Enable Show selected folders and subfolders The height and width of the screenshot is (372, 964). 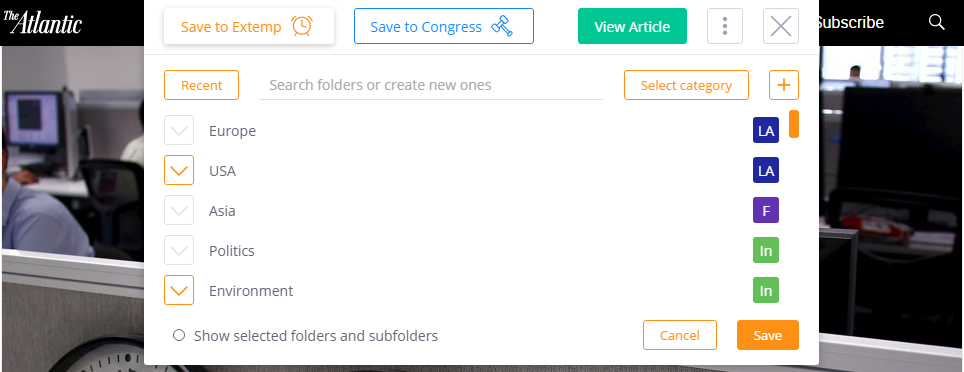coord(179,336)
